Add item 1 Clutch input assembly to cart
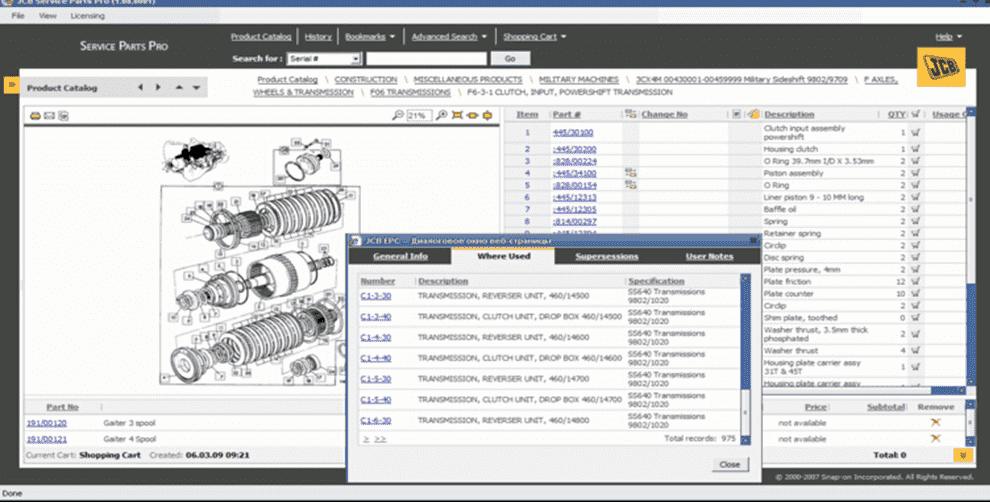The width and height of the screenshot is (990, 503). coord(915,133)
